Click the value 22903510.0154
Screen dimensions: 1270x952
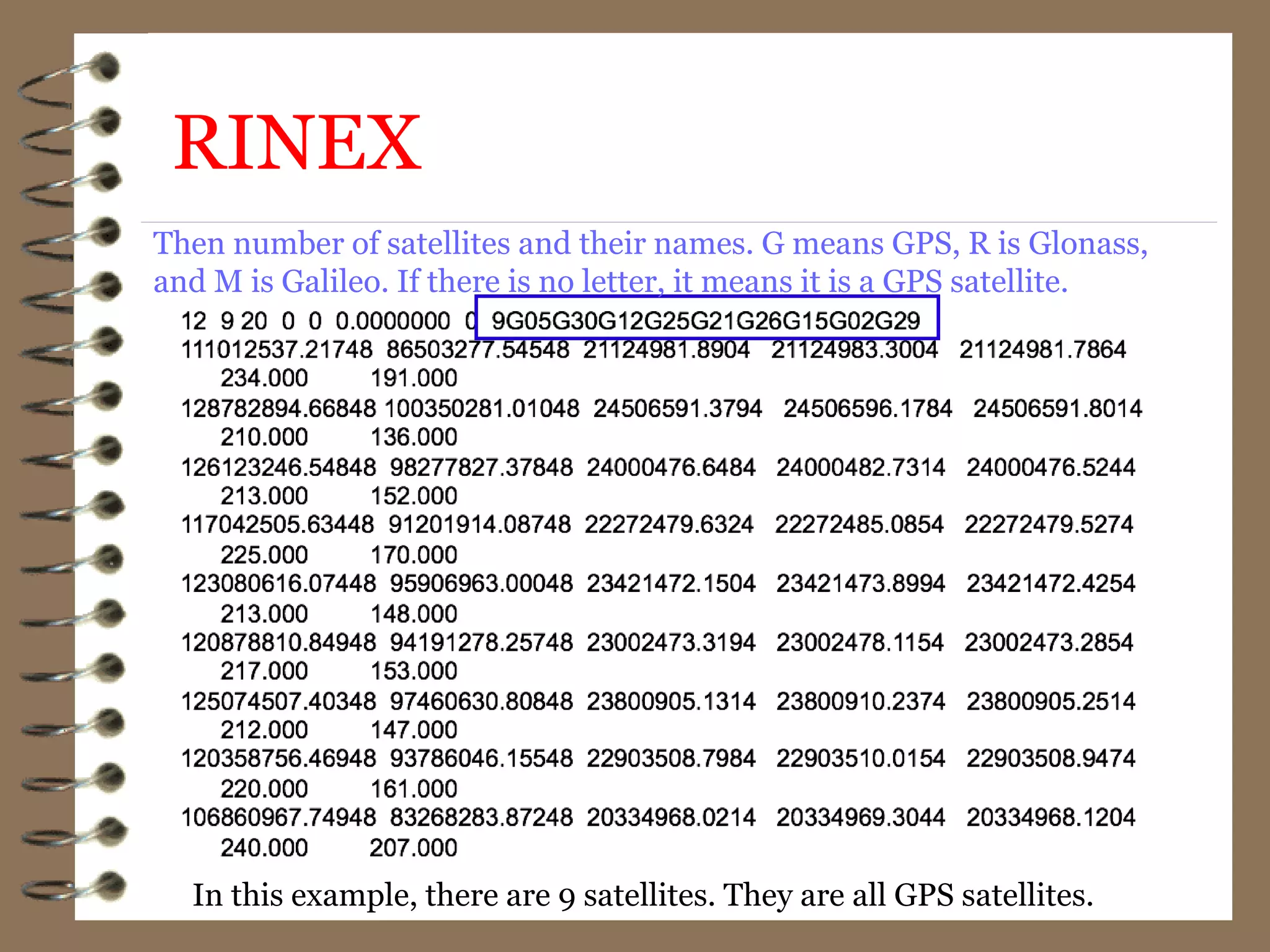[x=861, y=759]
